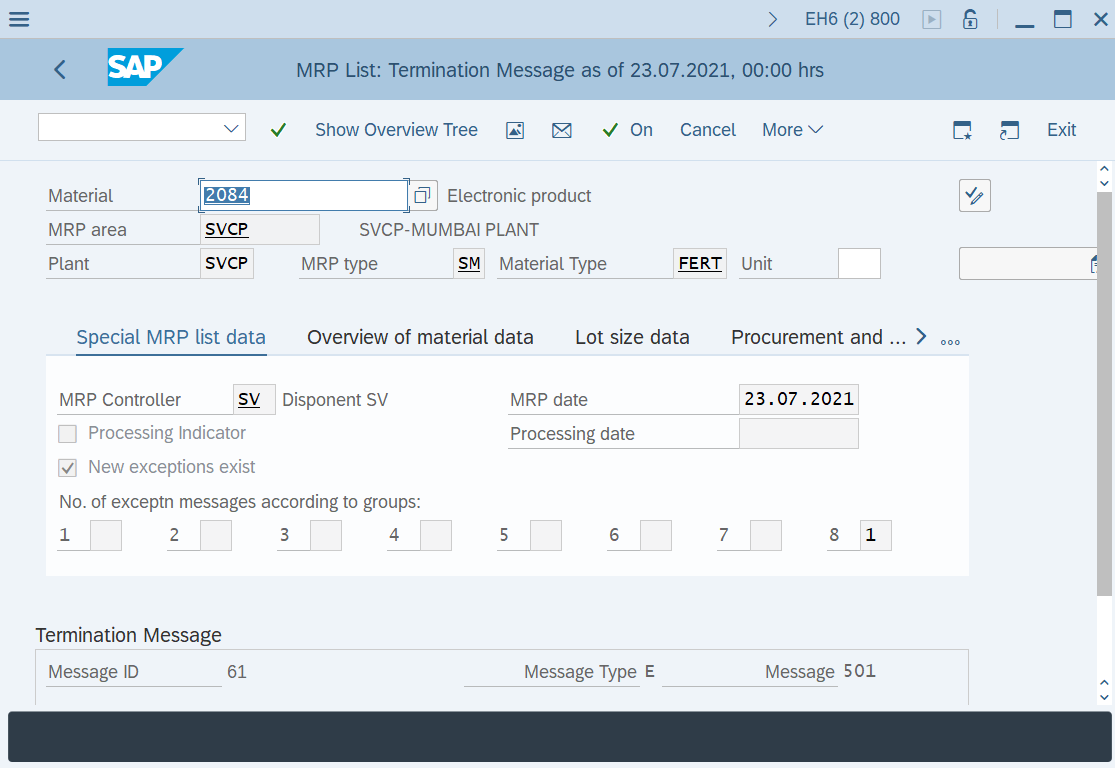Image resolution: width=1115 pixels, height=768 pixels.
Task: Click Show Overview Tree
Action: click(396, 130)
